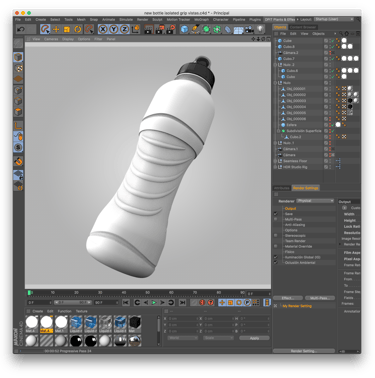Click the Spline pen icon
Viewport: 375px width, 378px height.
[x=195, y=29]
